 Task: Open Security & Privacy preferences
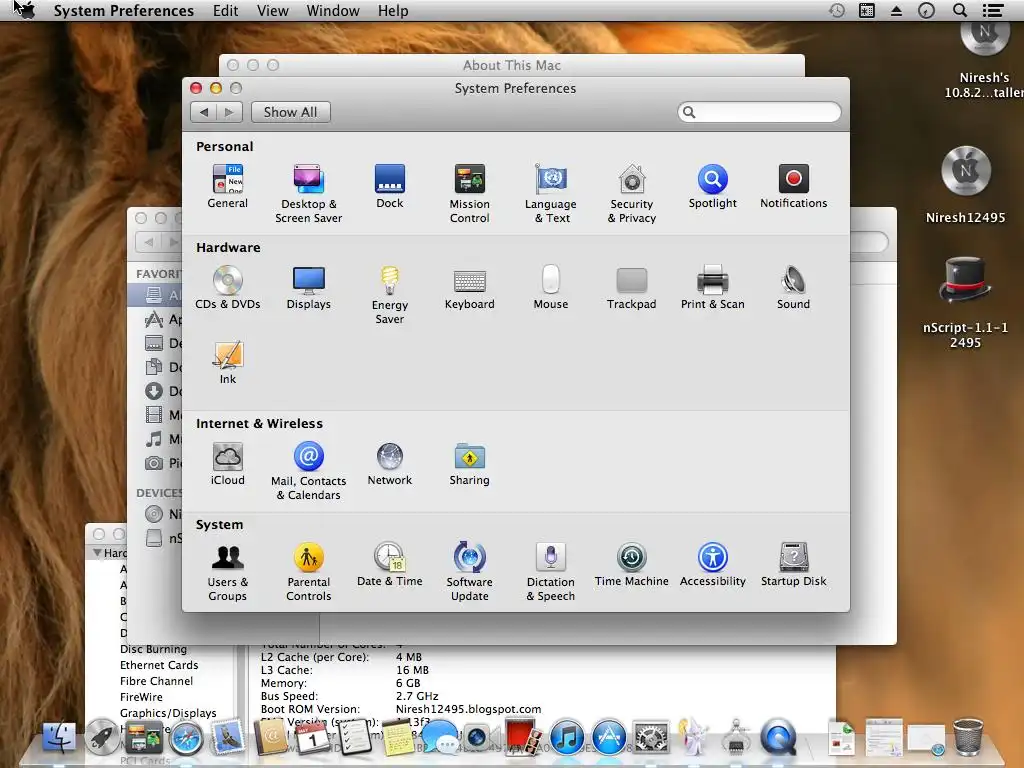(632, 193)
